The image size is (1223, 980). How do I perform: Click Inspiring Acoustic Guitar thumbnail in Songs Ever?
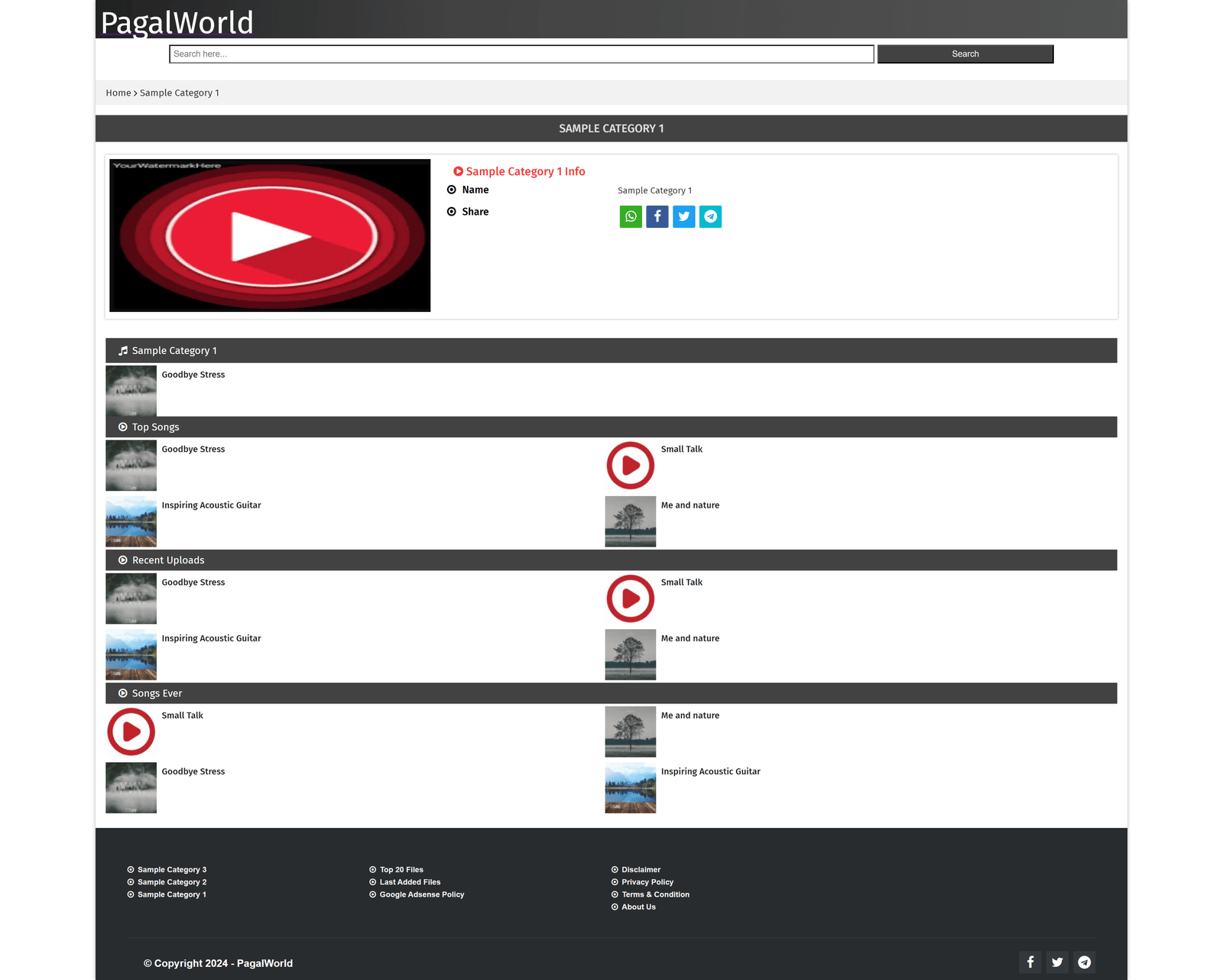point(631,788)
